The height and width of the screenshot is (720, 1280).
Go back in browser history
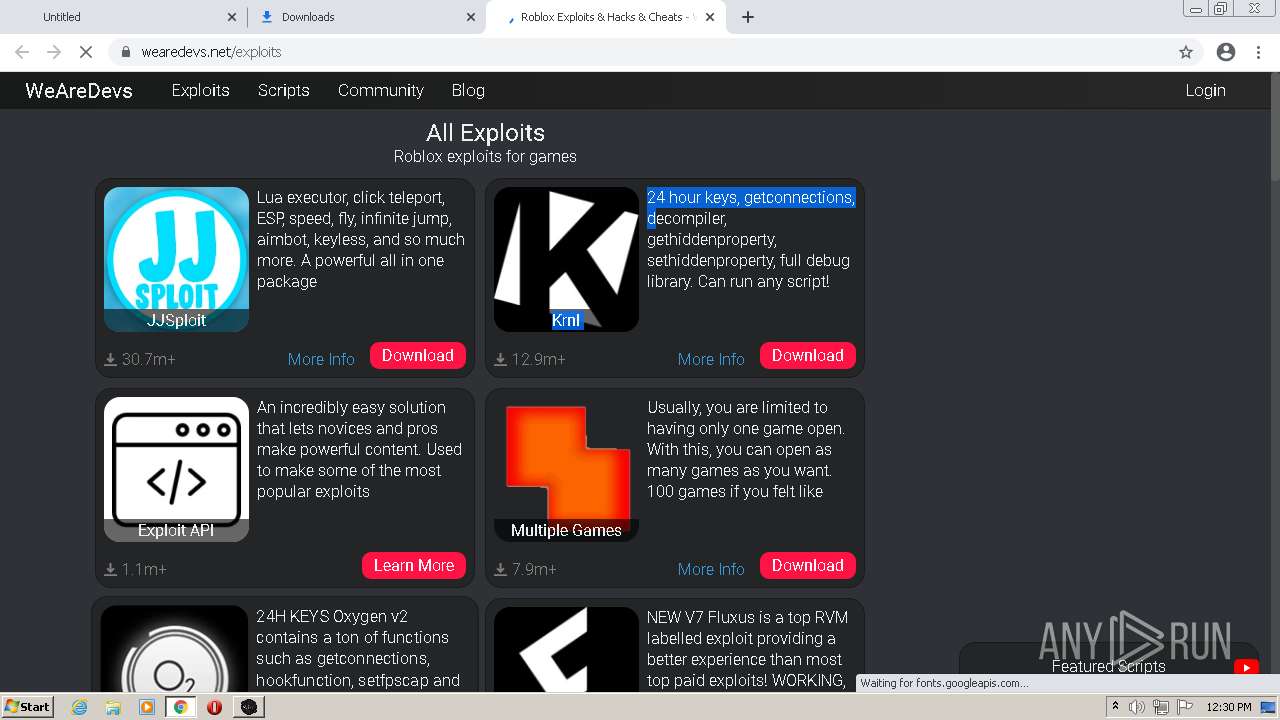[x=22, y=52]
